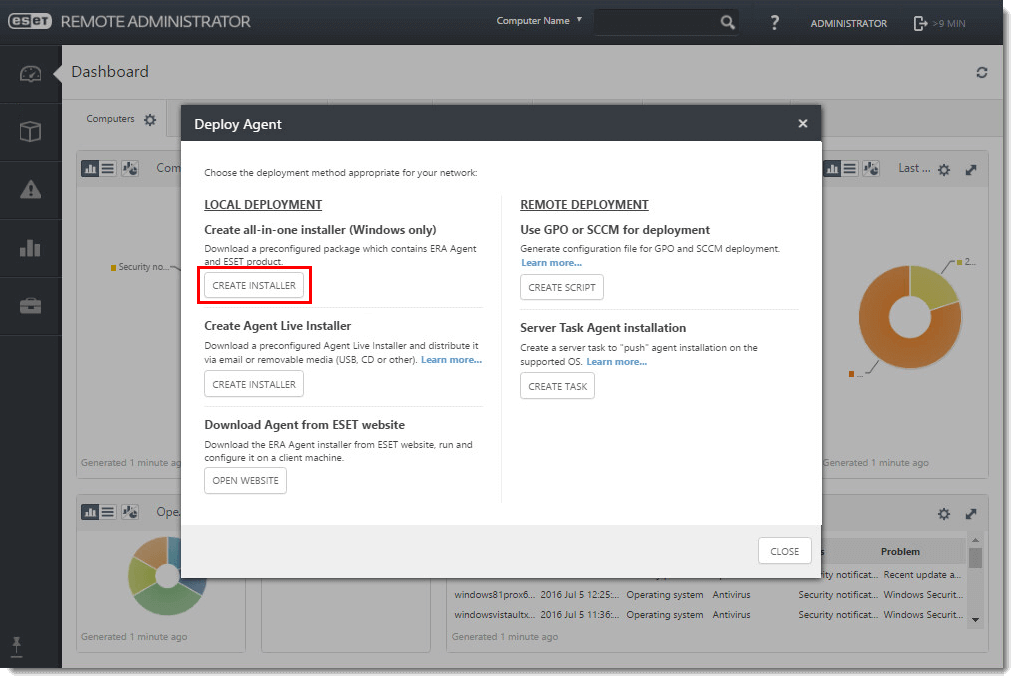Open Learn more link under Server Task Agent
This screenshot has width=1018, height=683.
(x=616, y=362)
